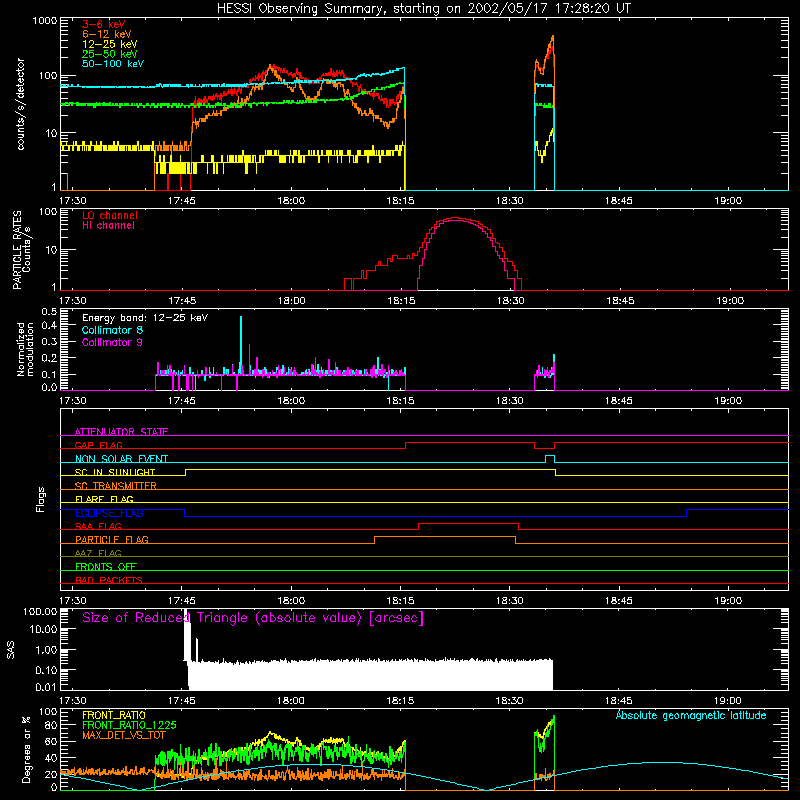Click the 100.00 tick value on SAS axis
This screenshot has height=800, width=800.
40,612
